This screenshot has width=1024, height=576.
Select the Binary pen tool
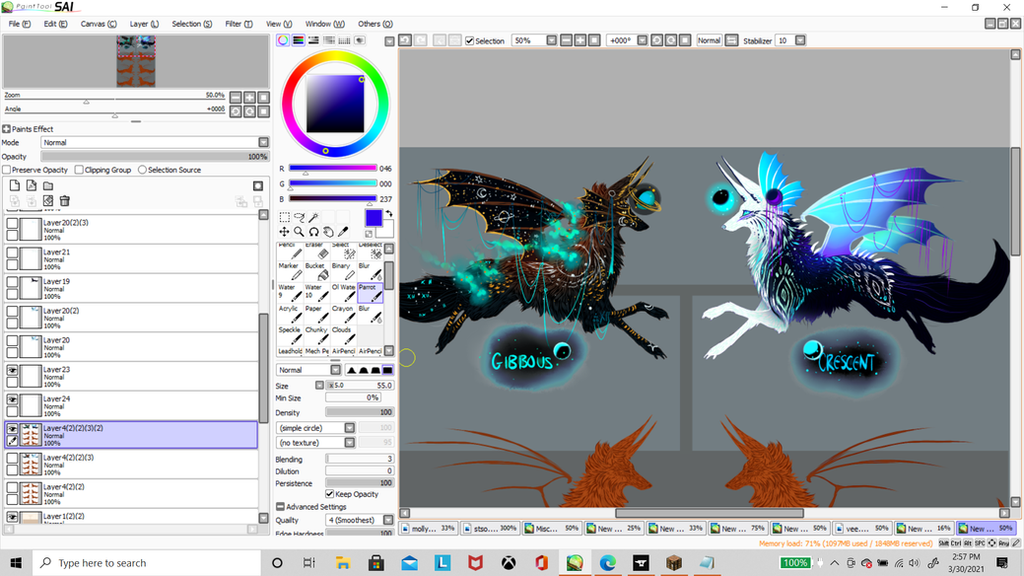point(343,271)
